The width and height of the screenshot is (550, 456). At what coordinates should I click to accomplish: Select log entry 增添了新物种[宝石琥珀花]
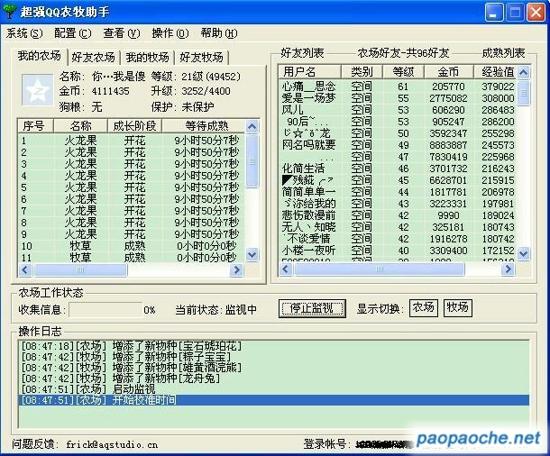coord(274,346)
